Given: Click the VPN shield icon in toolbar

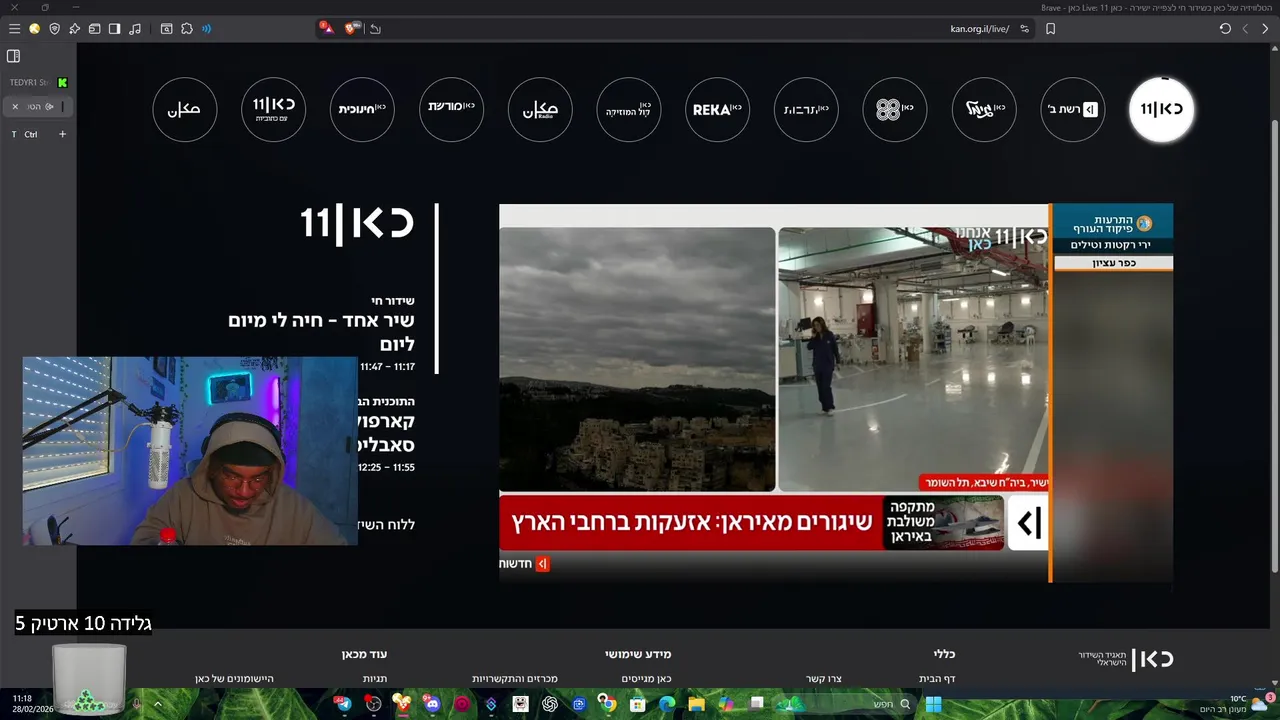Looking at the screenshot, I should click(x=54, y=29).
